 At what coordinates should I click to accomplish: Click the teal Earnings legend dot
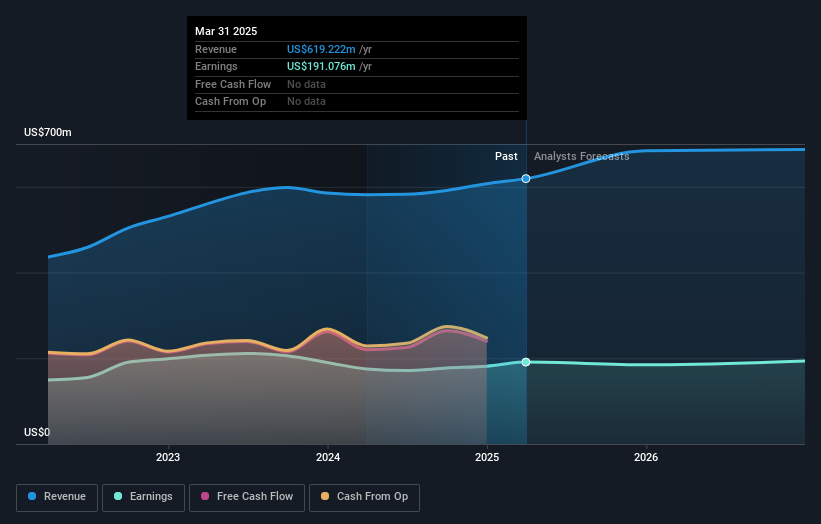pyautogui.click(x=118, y=496)
